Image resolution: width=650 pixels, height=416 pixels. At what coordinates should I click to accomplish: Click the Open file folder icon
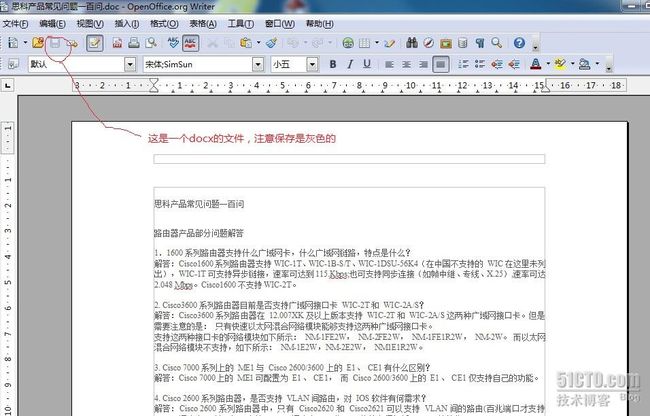(x=38, y=43)
